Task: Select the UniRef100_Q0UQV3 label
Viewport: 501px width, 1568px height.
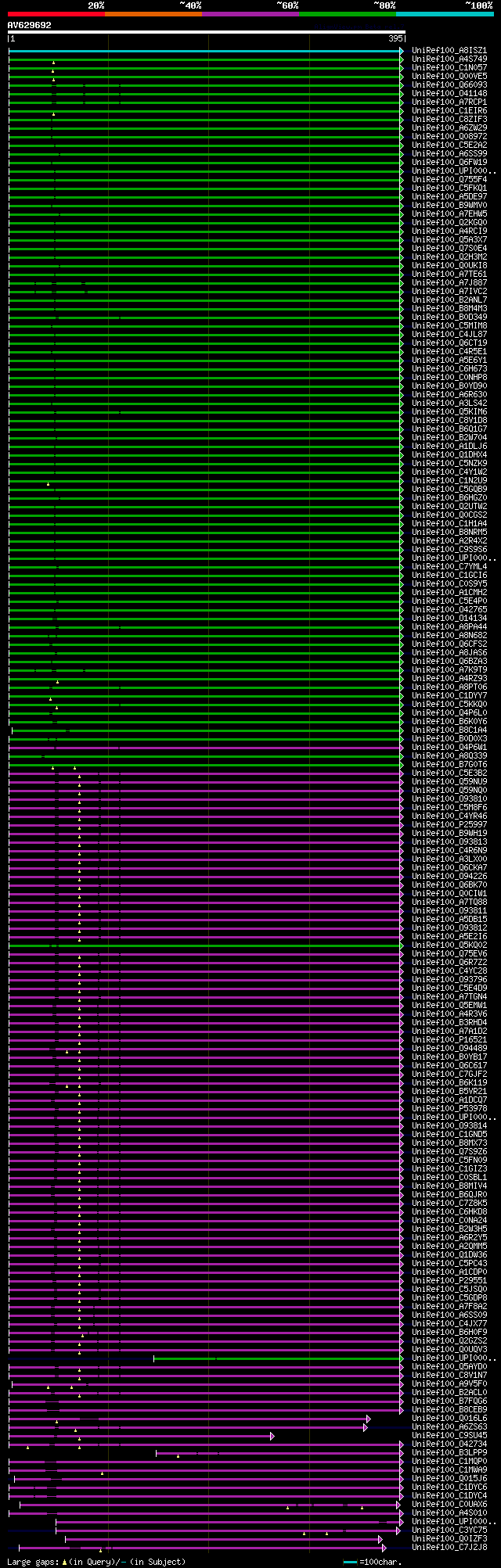Action: coord(449,1350)
